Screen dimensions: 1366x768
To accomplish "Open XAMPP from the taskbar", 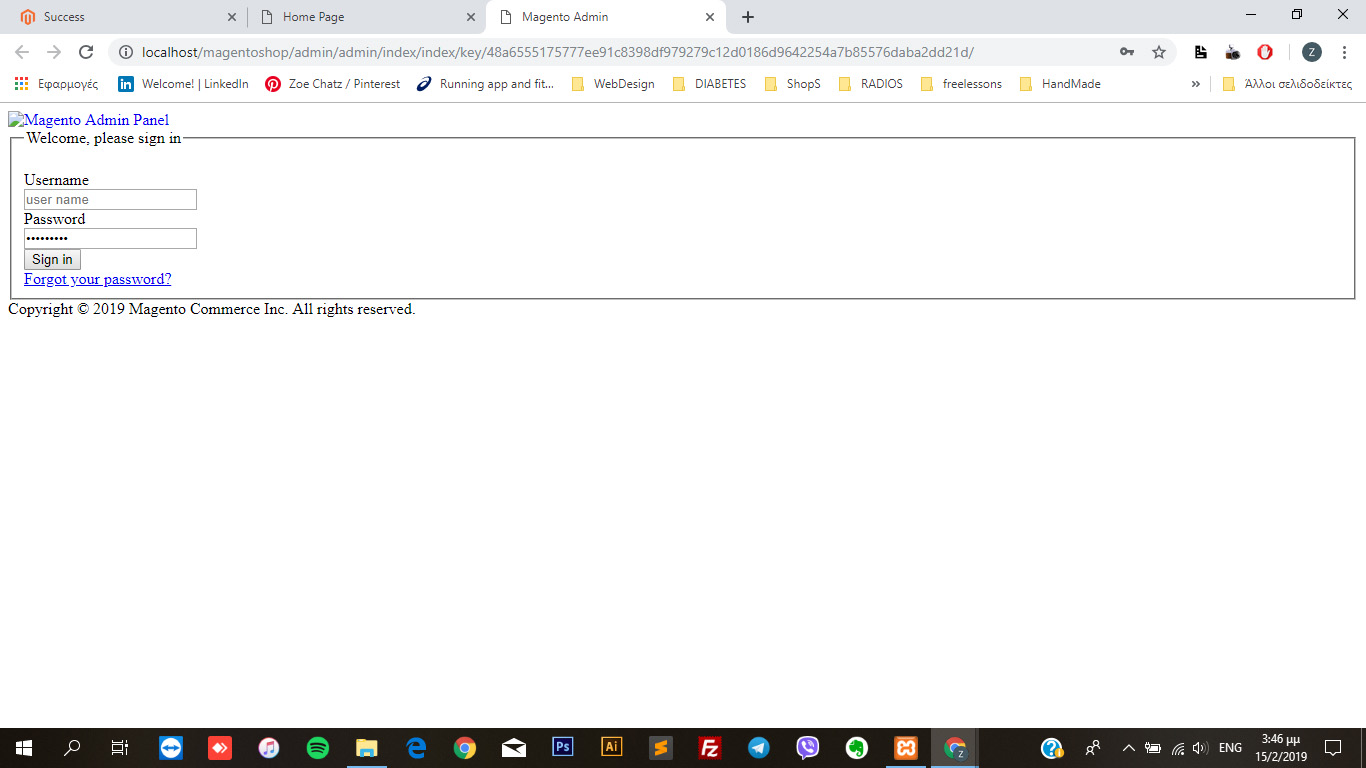I will (906, 748).
